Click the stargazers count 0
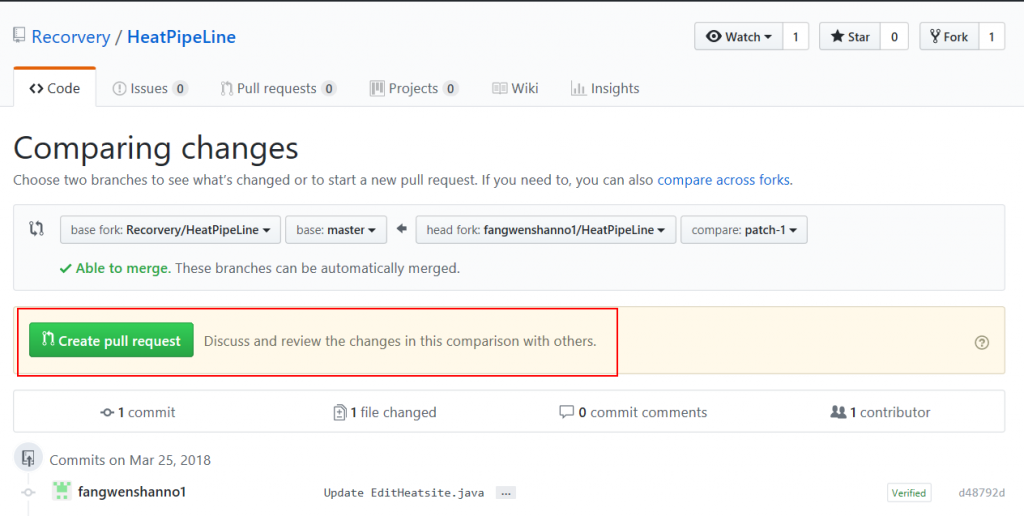 [x=894, y=37]
